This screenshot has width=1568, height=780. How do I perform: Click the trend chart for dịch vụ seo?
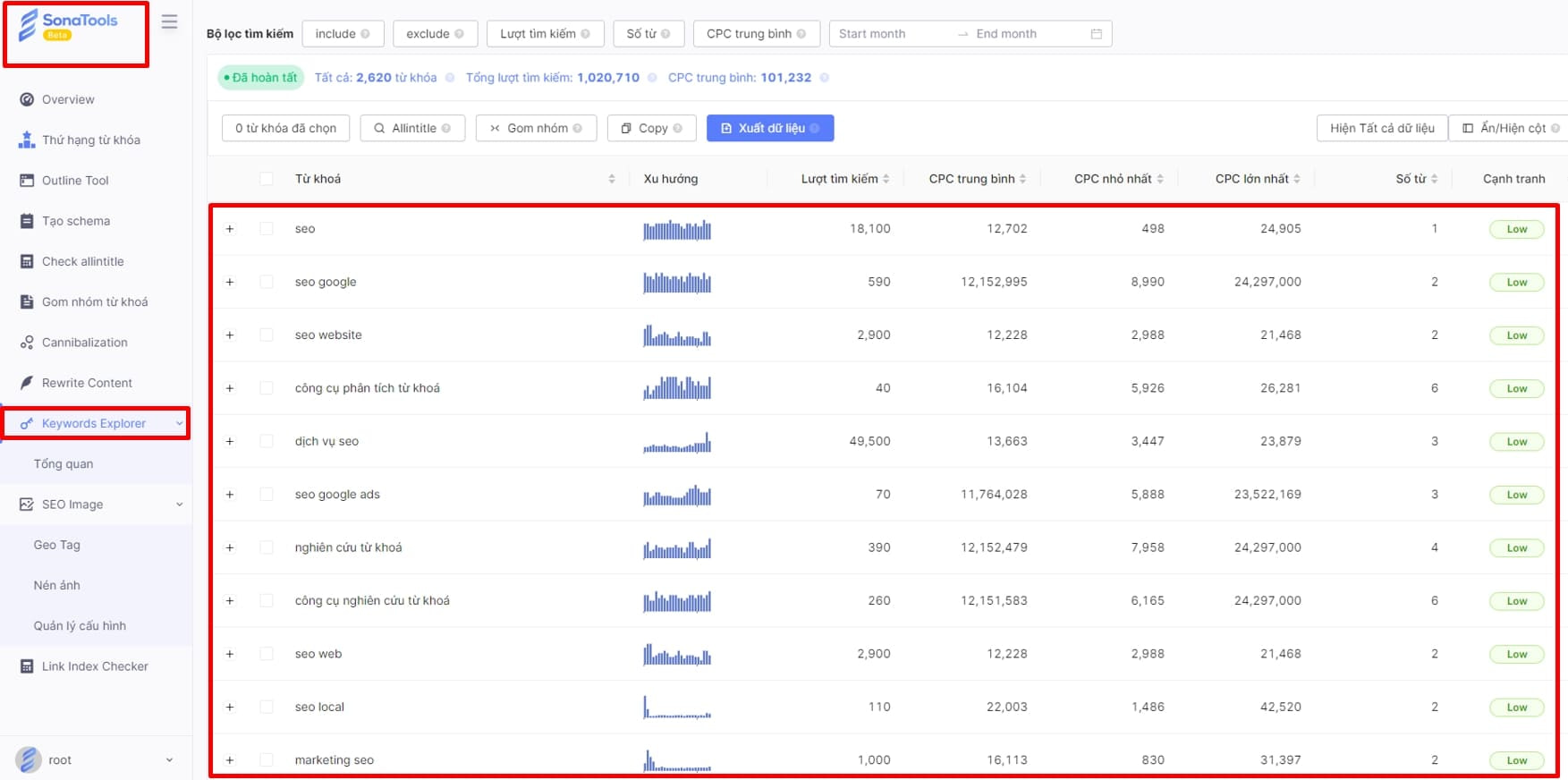tap(677, 442)
